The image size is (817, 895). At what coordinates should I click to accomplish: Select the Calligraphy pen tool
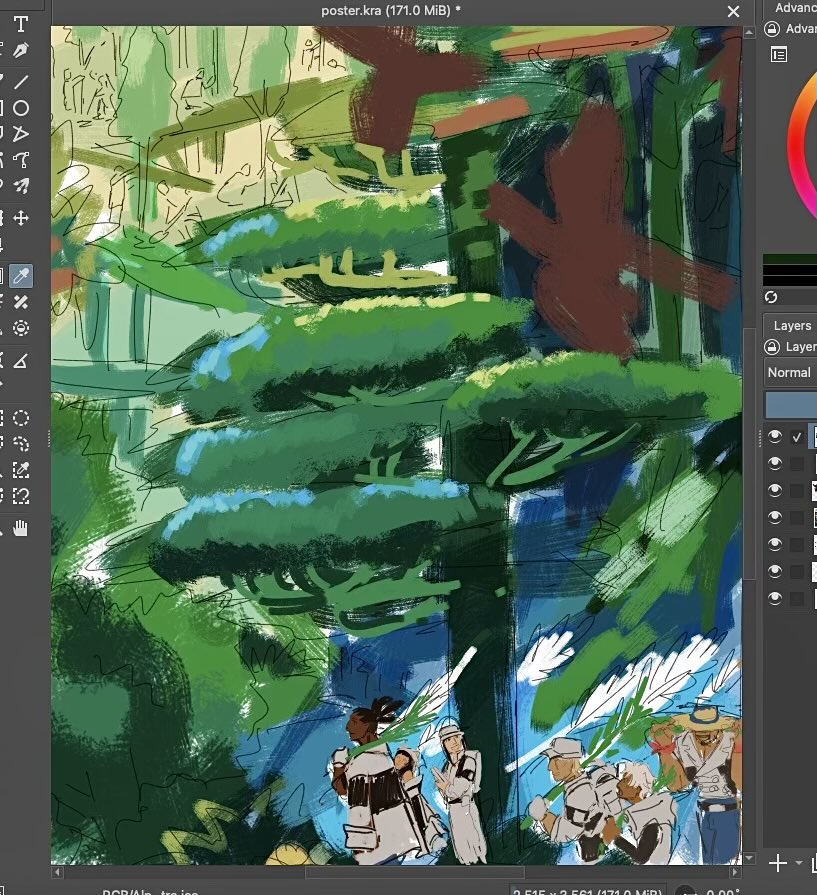[x=21, y=51]
